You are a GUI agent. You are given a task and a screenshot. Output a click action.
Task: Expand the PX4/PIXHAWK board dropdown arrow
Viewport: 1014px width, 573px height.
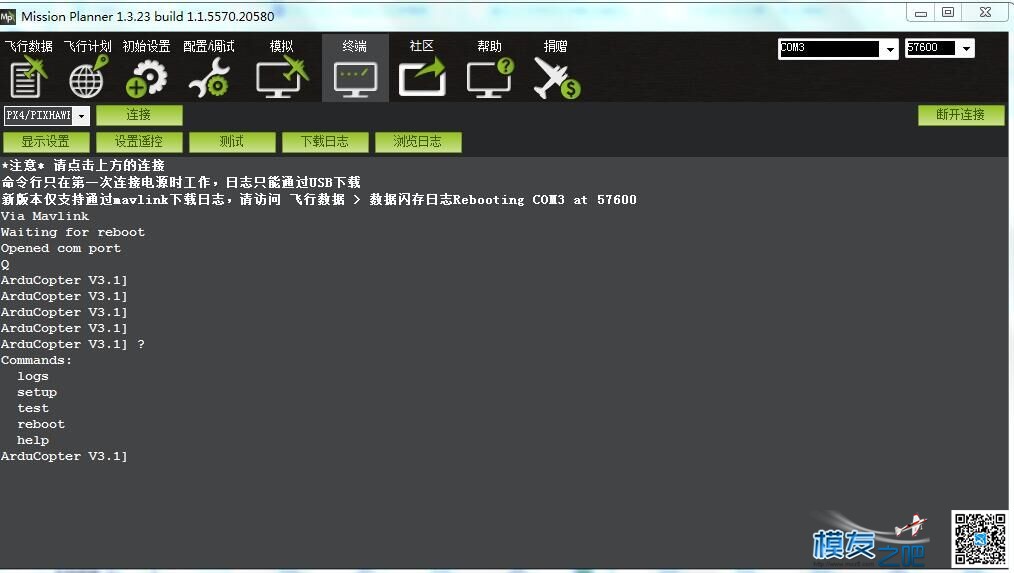point(81,116)
